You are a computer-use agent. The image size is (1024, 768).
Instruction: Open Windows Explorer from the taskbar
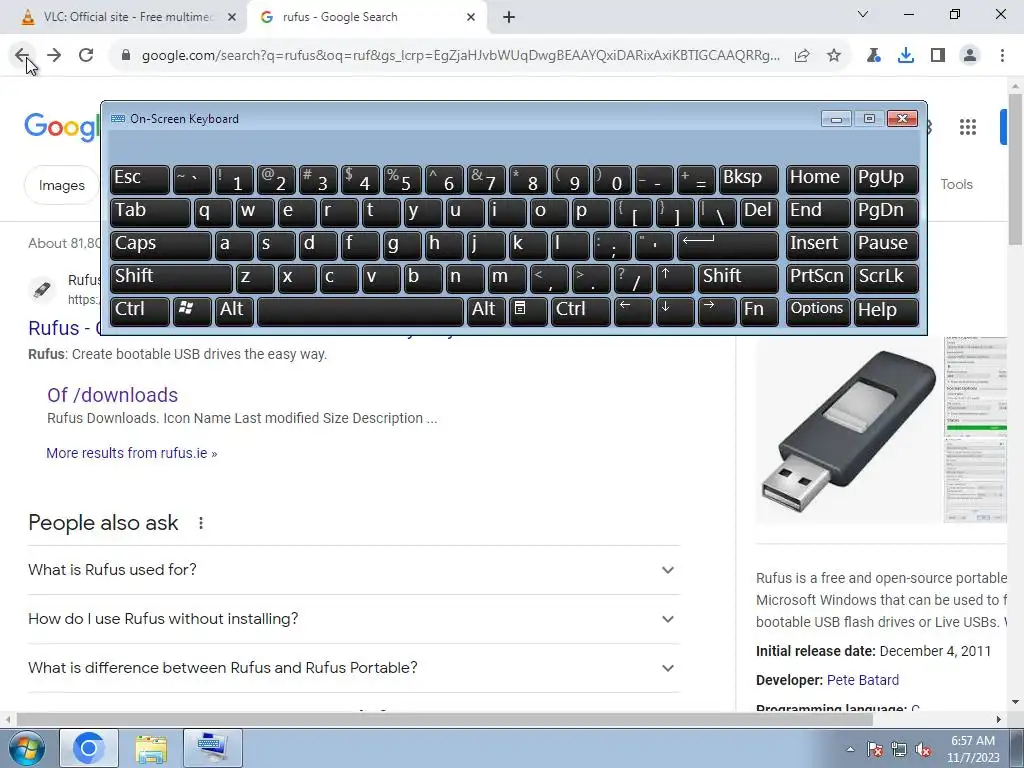click(151, 748)
